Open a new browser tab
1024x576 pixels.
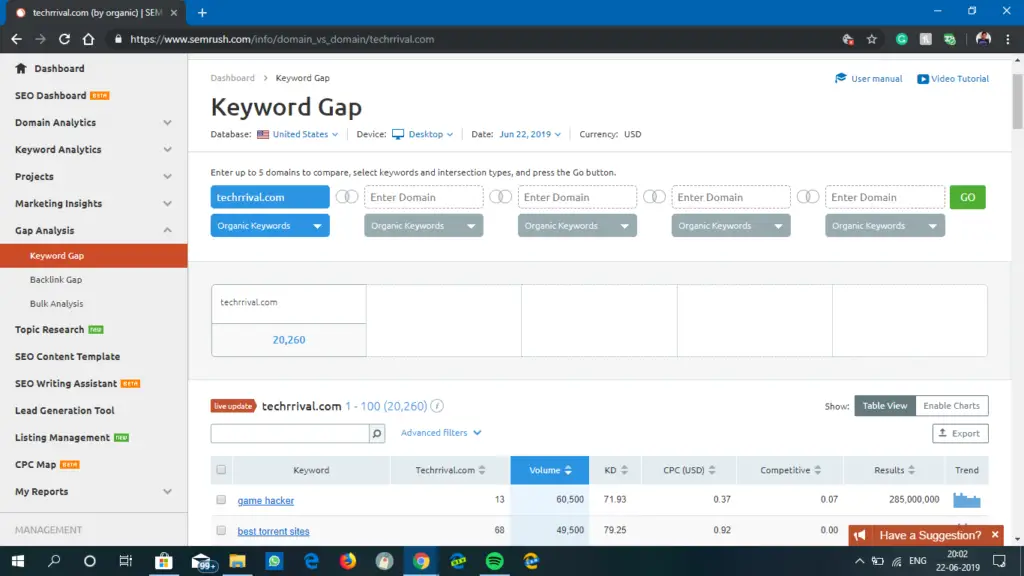tap(202, 12)
